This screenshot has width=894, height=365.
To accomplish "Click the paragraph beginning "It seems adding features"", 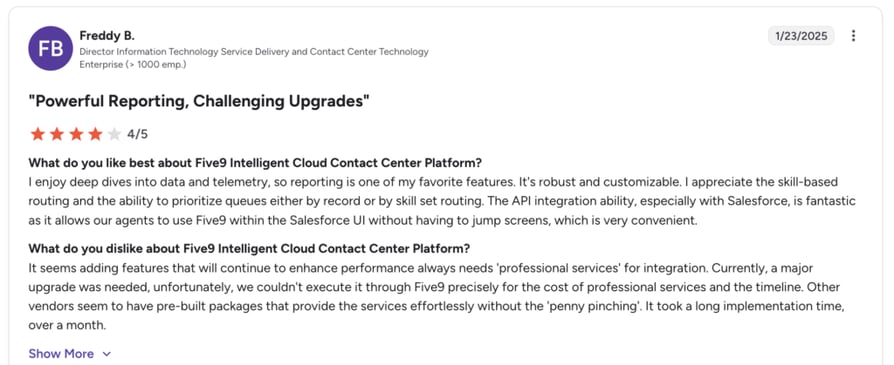I will click(x=436, y=297).
